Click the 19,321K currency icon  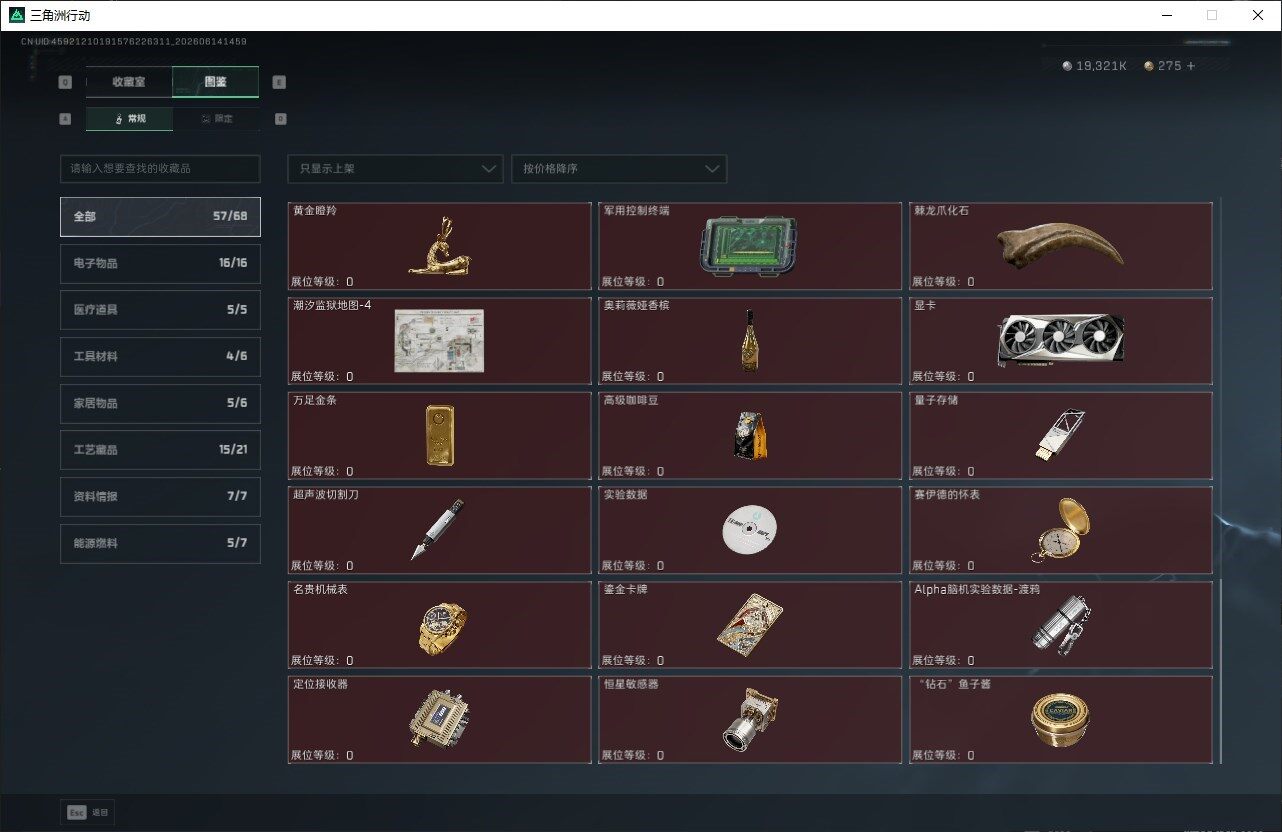[x=1067, y=66]
